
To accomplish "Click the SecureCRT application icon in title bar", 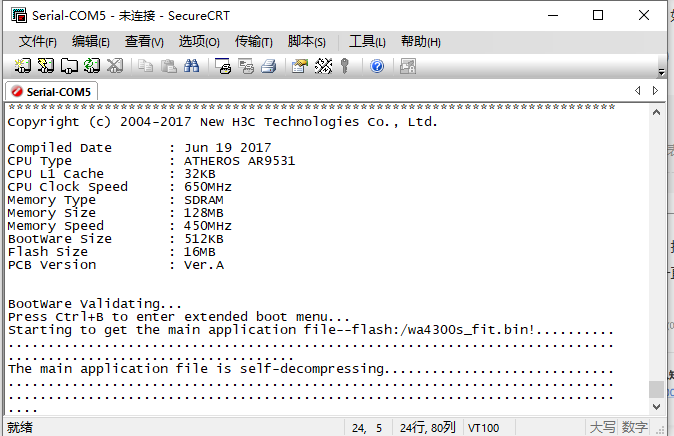I will (x=19, y=15).
